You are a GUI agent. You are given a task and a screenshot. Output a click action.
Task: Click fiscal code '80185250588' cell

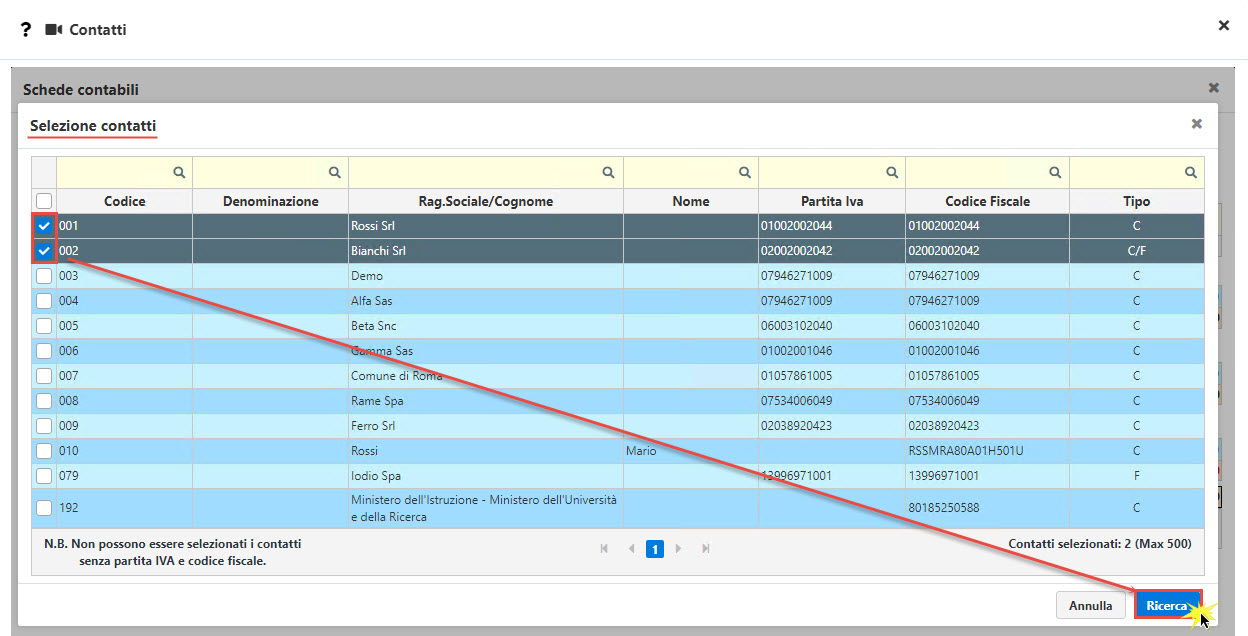[987, 508]
